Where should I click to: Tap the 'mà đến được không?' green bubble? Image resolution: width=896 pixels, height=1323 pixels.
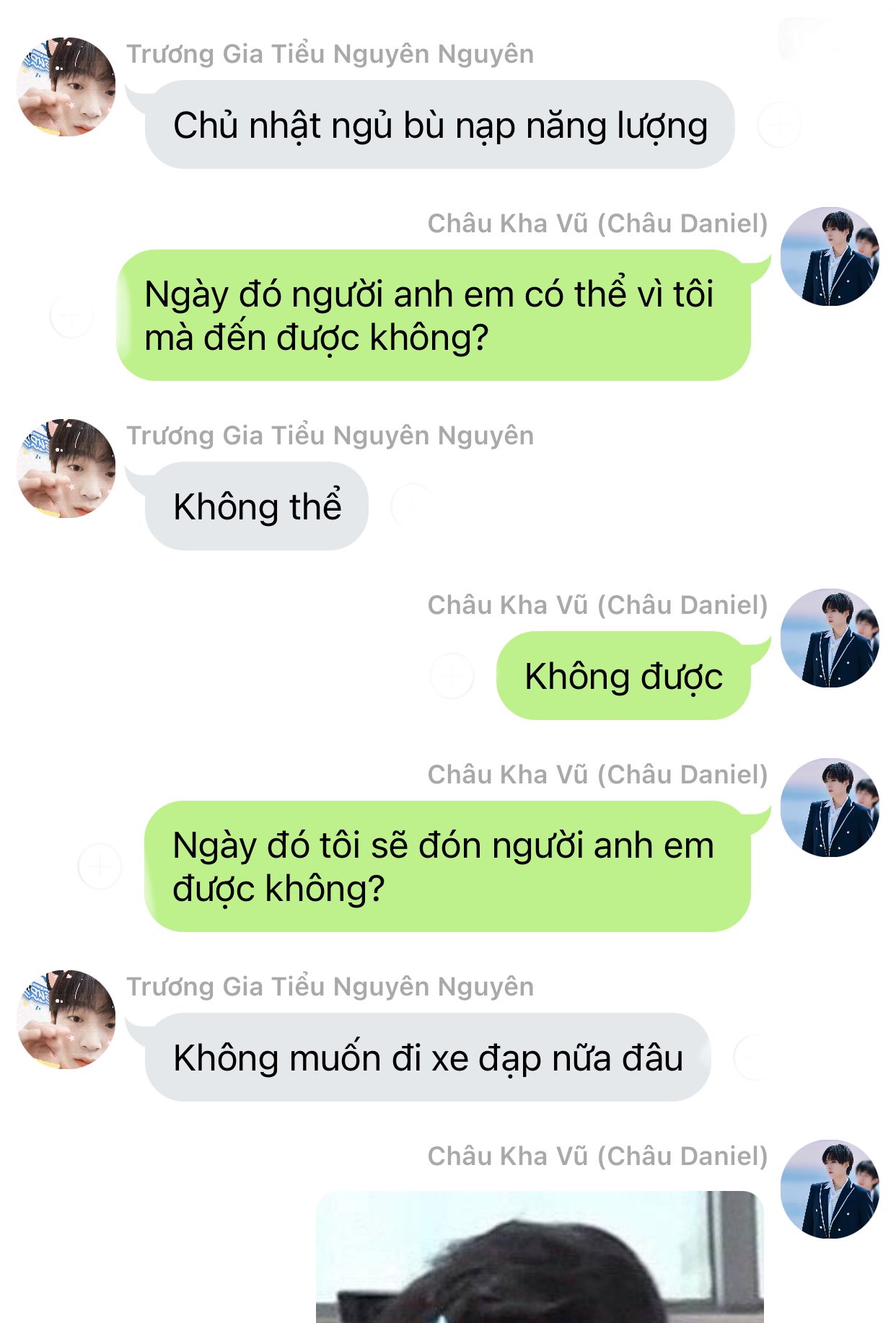[434, 315]
